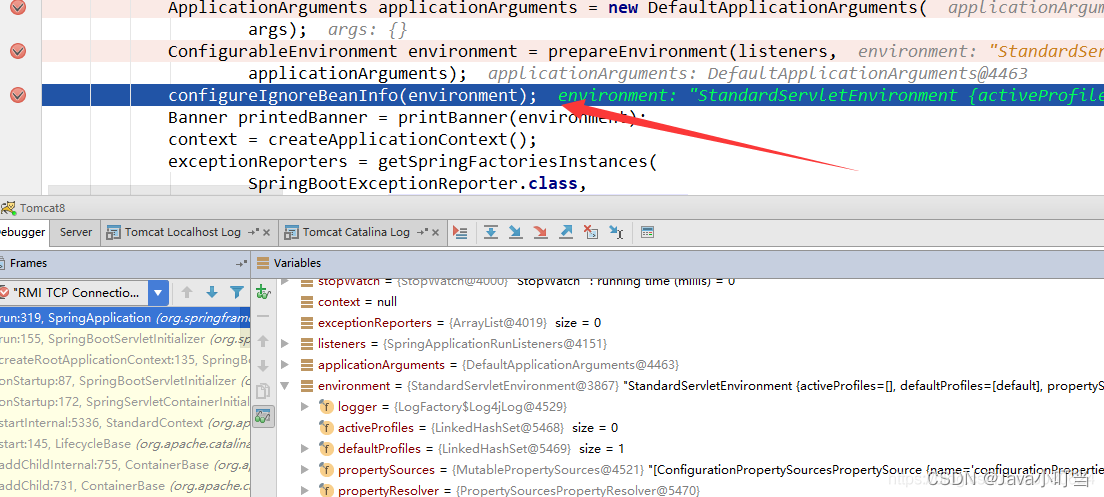1104x497 pixels.
Task: Expand the logger field node
Action: point(305,406)
